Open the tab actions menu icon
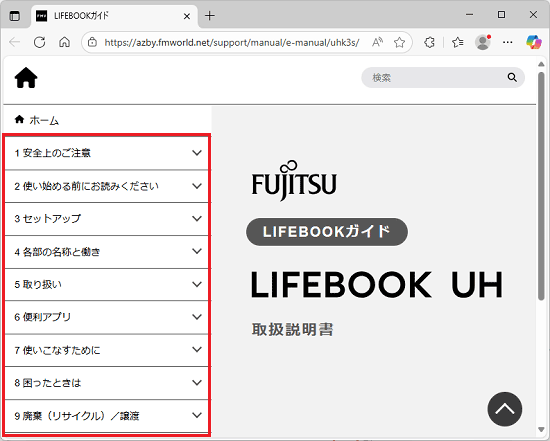 (x=15, y=16)
